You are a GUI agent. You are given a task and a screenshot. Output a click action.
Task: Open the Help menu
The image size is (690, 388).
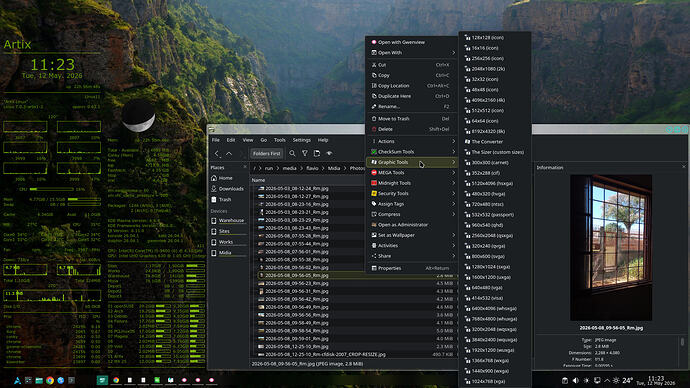pos(323,140)
